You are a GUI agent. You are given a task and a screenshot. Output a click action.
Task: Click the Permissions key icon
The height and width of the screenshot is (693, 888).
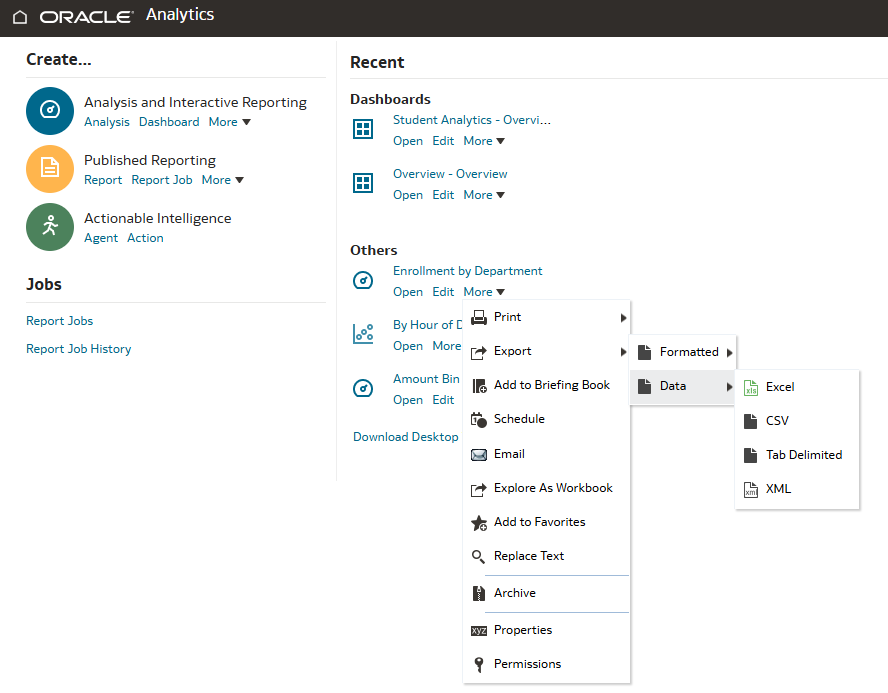[479, 665]
